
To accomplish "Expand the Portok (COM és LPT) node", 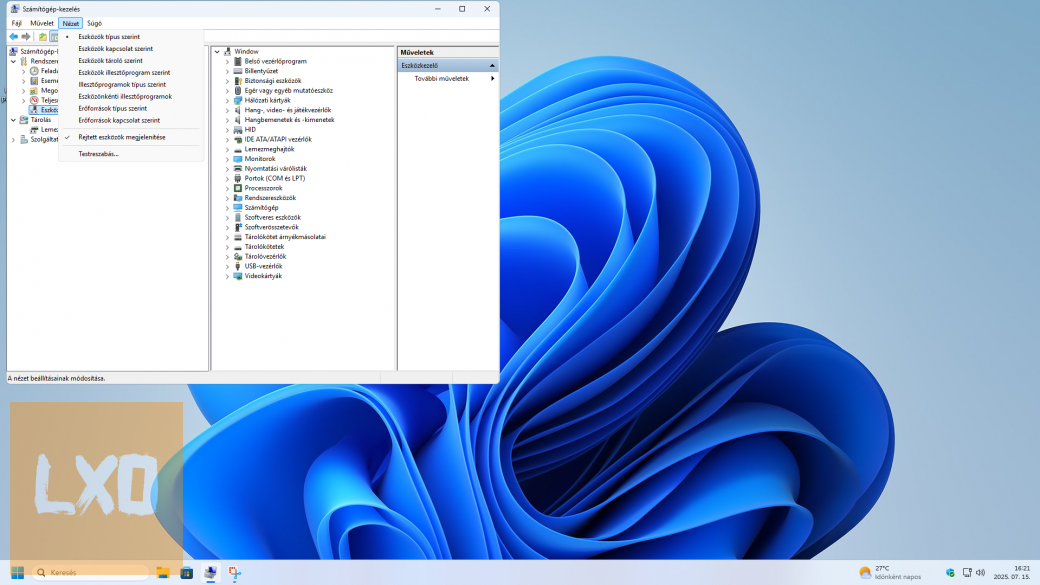I will pyautogui.click(x=227, y=179).
